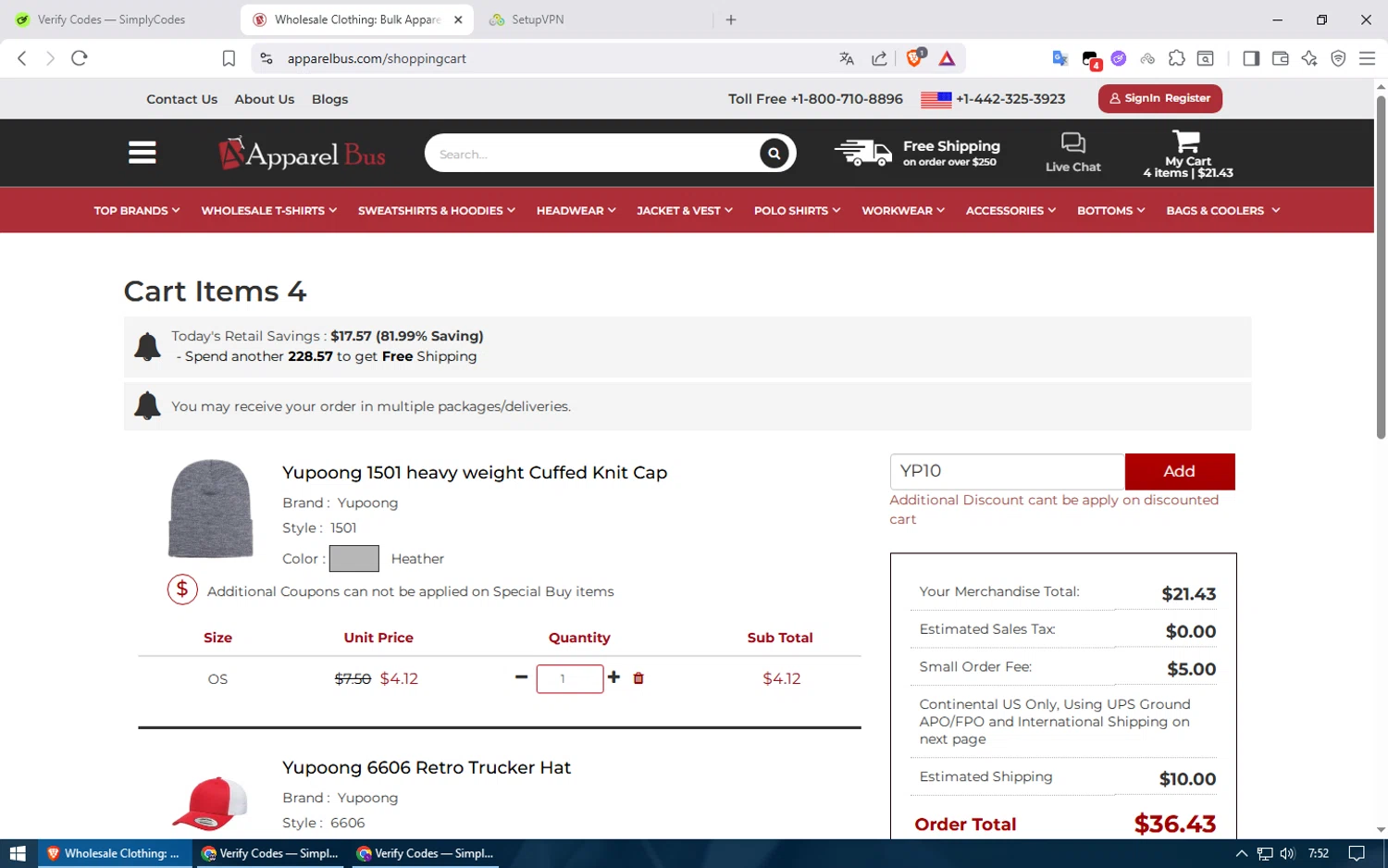Expand TOP BRANDS dropdown menu
Image resolution: width=1388 pixels, height=868 pixels.
click(x=137, y=211)
